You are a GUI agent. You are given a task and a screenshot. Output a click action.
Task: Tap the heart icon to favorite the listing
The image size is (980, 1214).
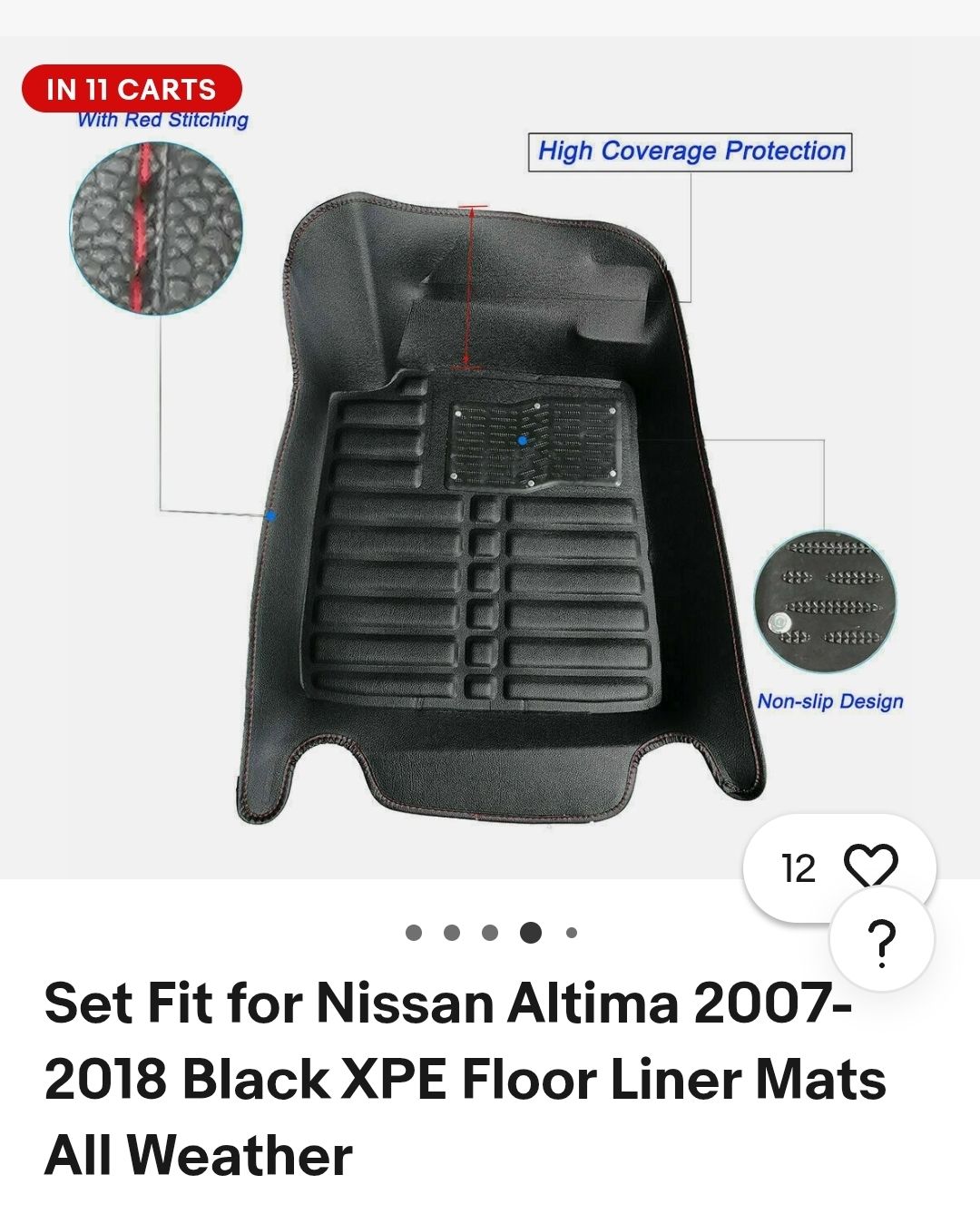pyautogui.click(x=871, y=866)
